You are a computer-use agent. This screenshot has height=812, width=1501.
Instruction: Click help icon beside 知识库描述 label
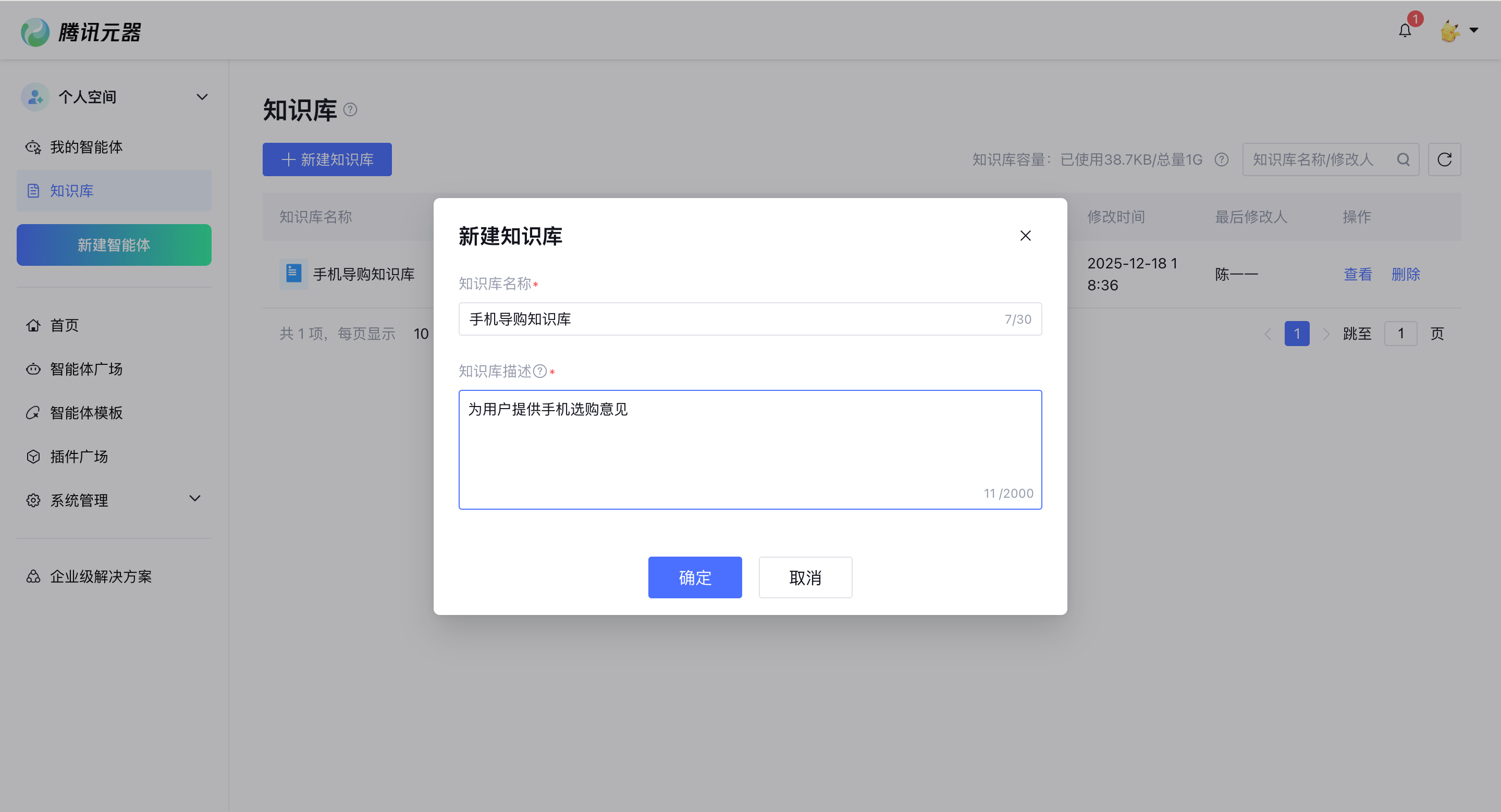click(539, 372)
